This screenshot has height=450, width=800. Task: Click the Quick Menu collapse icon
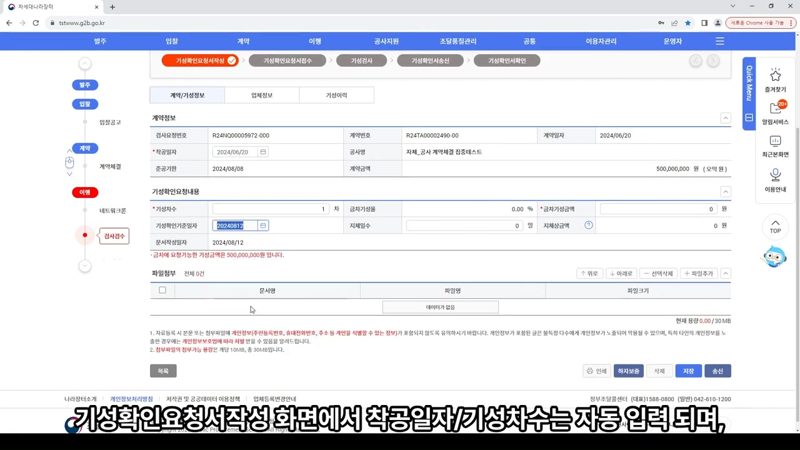click(748, 117)
